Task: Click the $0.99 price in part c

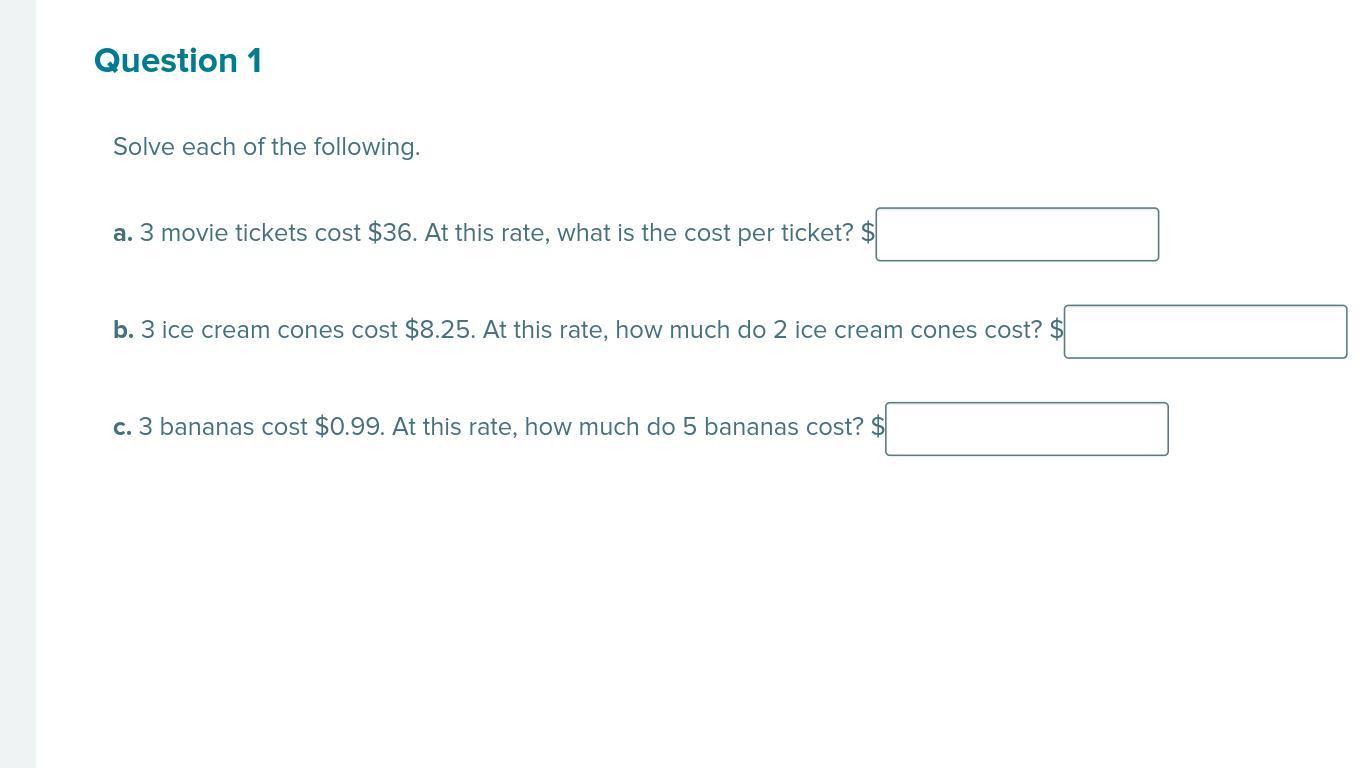Action: pyautogui.click(x=349, y=427)
